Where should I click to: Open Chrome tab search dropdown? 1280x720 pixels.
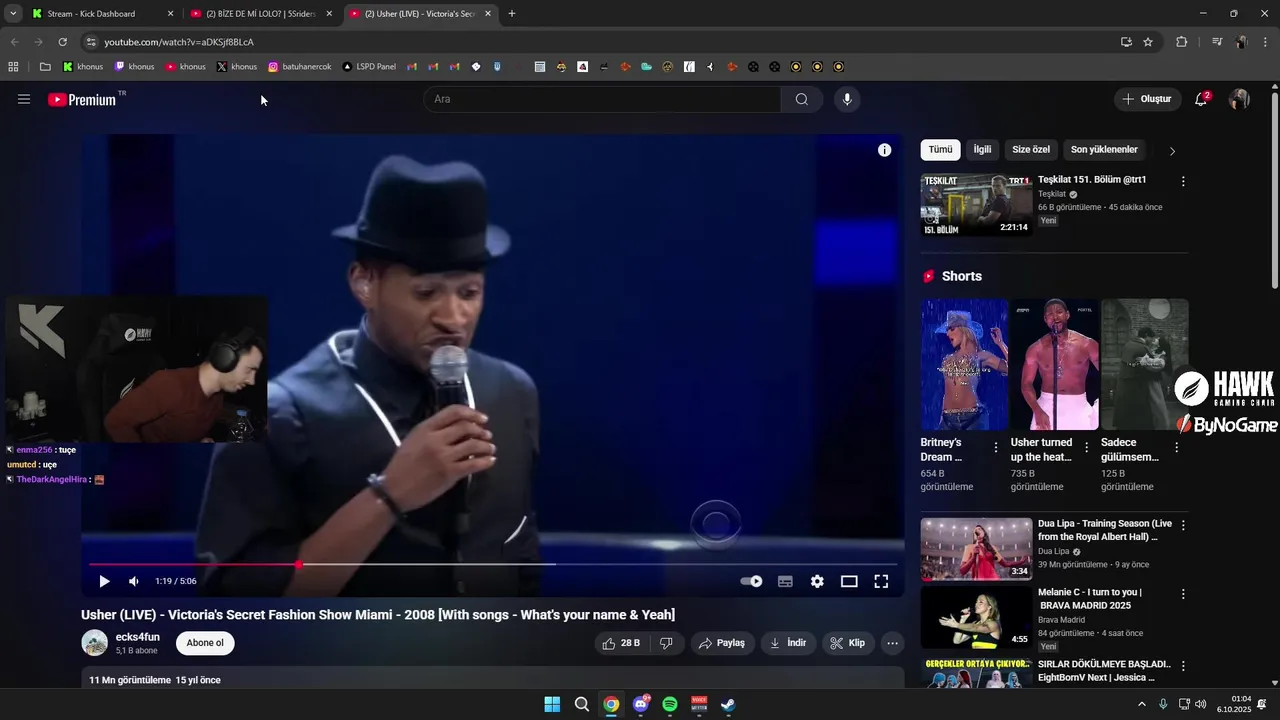[x=13, y=14]
